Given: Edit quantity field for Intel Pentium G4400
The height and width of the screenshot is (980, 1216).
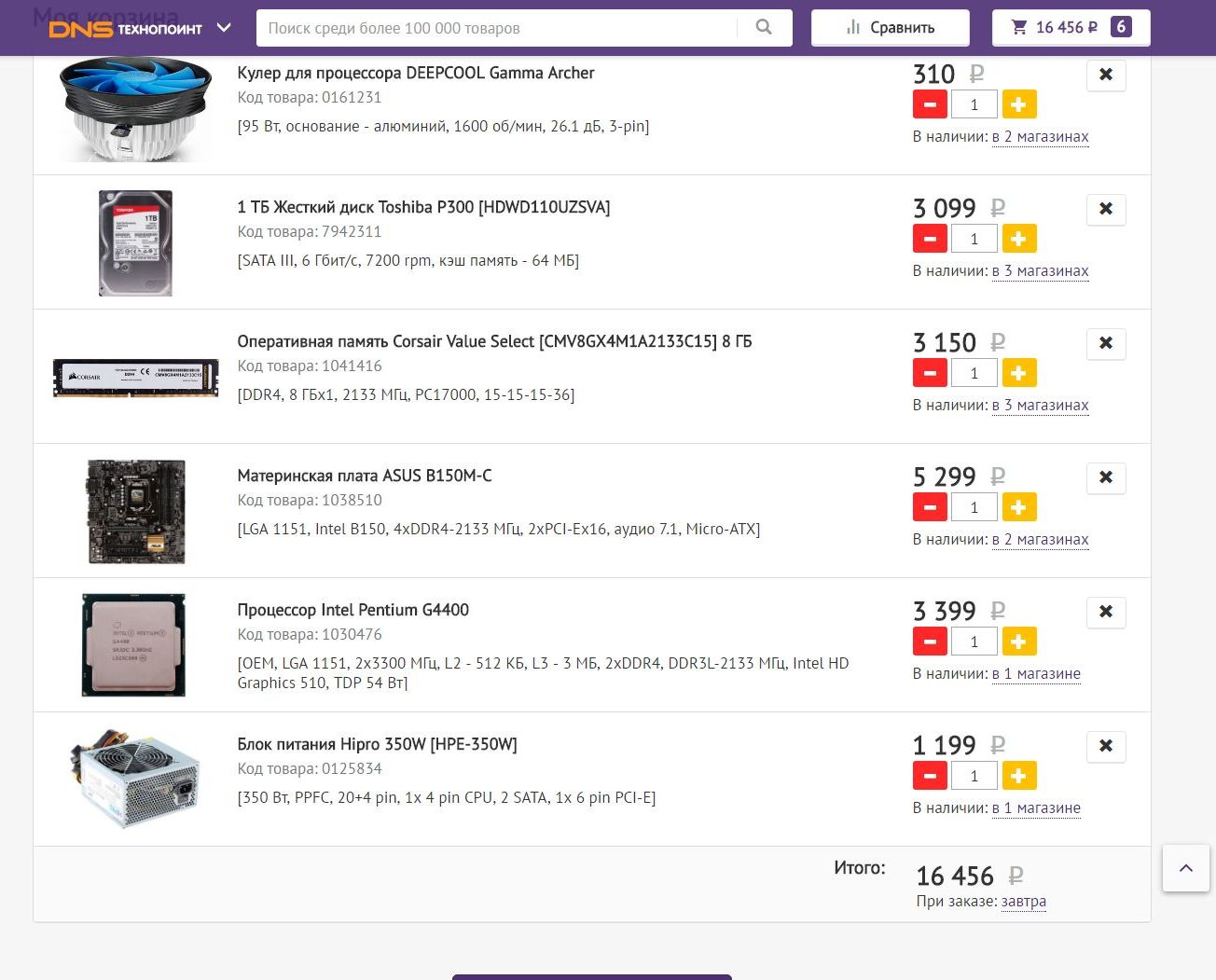Looking at the screenshot, I should coord(974,642).
